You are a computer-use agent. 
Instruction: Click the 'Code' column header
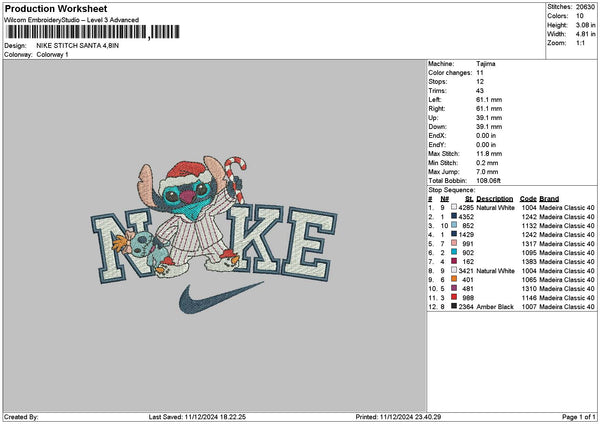point(528,199)
